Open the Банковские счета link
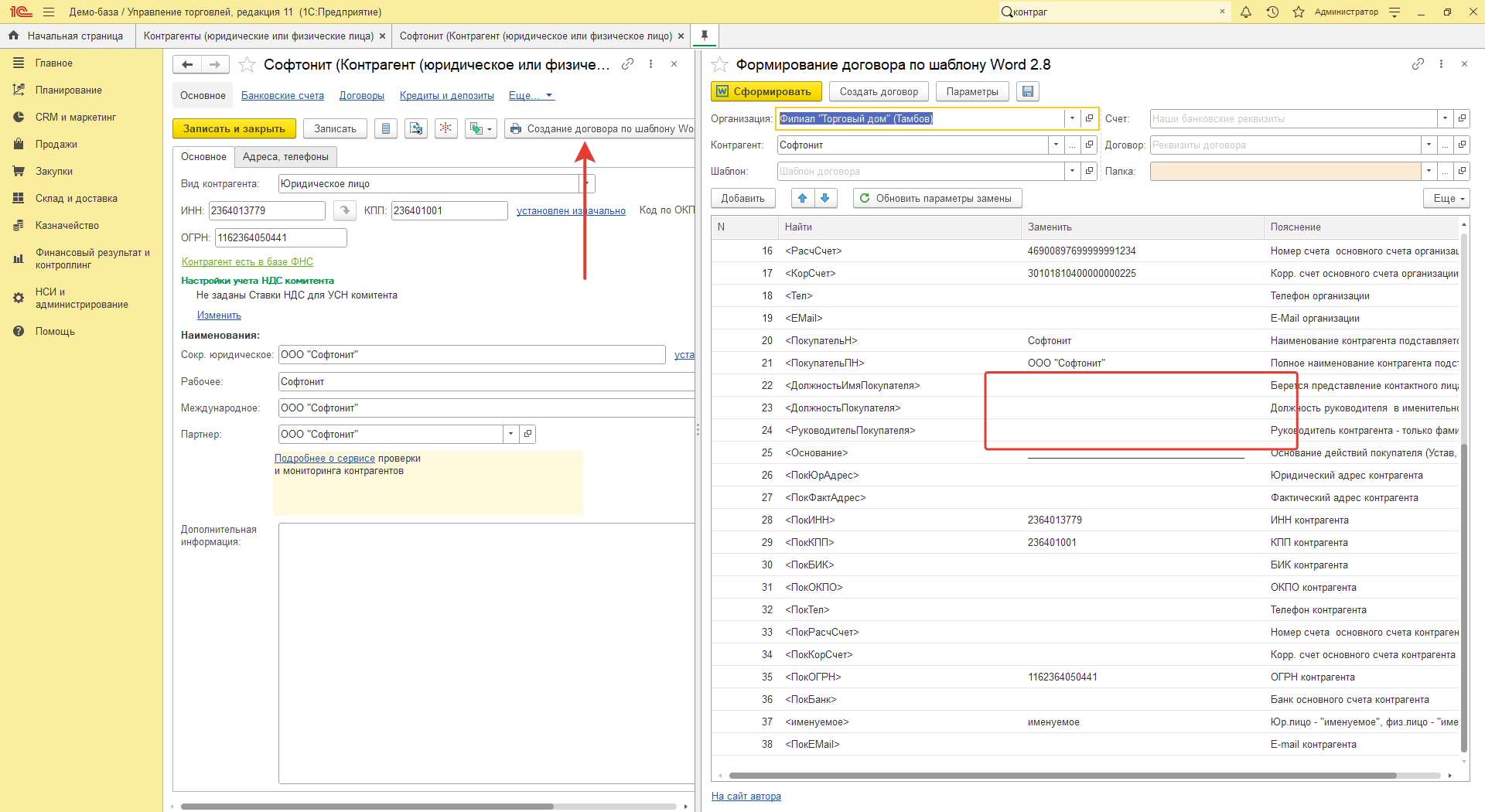The width and height of the screenshot is (1485, 812). tap(282, 95)
